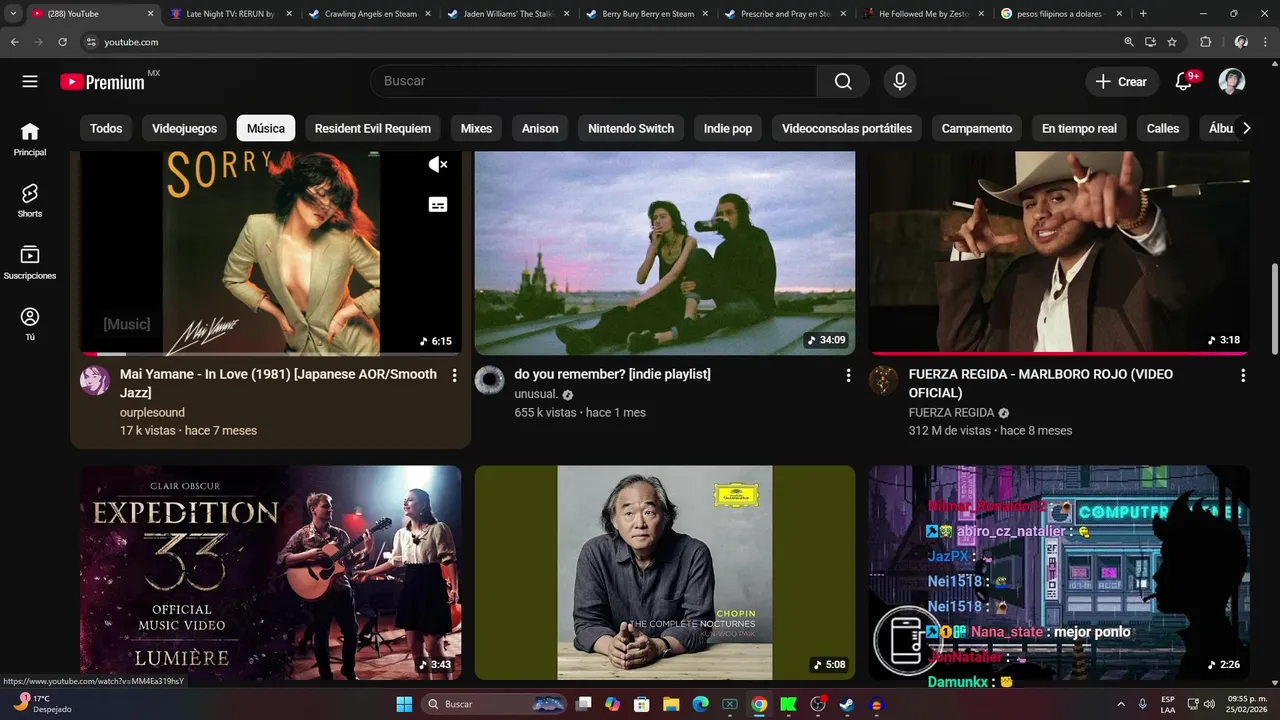Open the FUERZA REGIDA channel avatar

click(x=883, y=380)
